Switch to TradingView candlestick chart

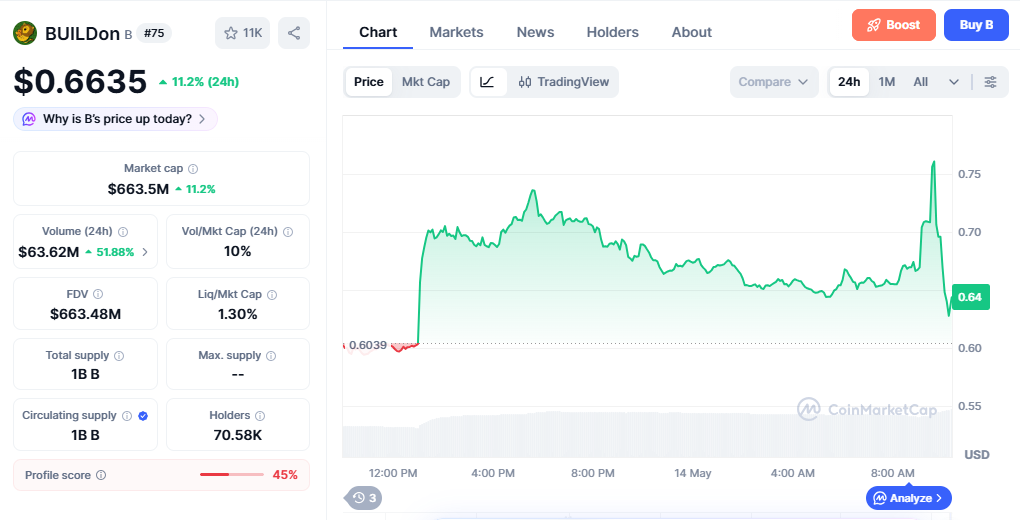point(563,82)
